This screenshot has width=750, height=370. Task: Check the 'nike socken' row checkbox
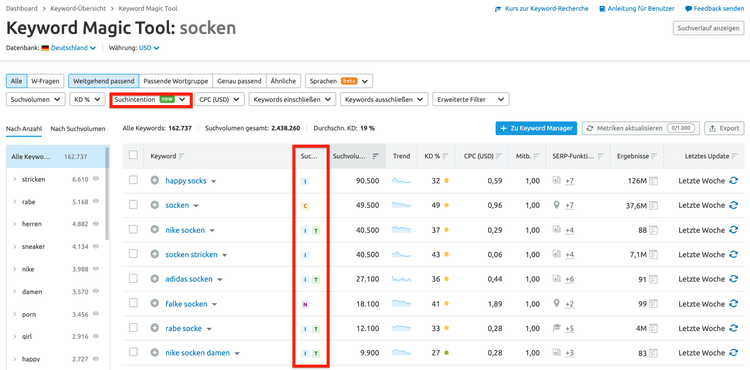[x=133, y=229]
